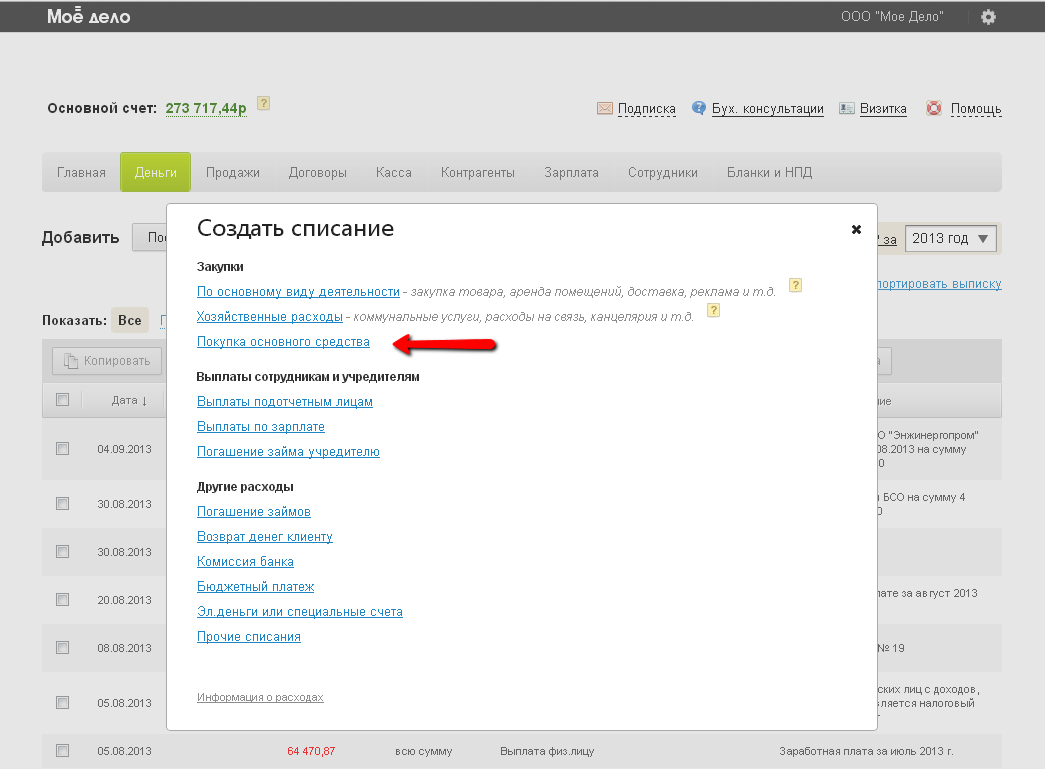Choose Эл.деньги или специальные счета

[299, 612]
